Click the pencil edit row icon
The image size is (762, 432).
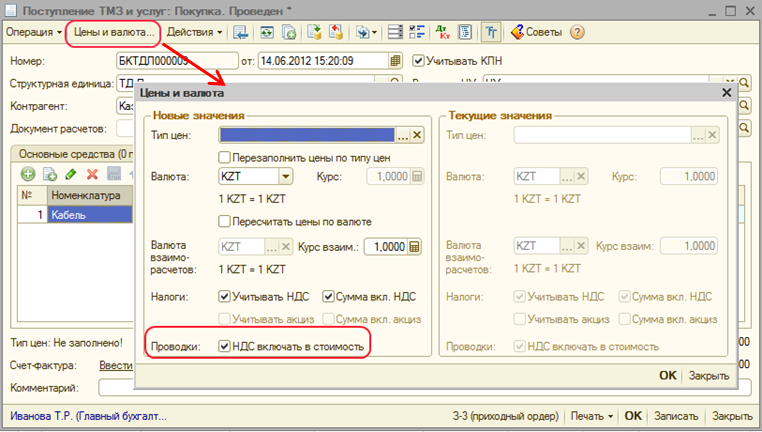pos(70,174)
